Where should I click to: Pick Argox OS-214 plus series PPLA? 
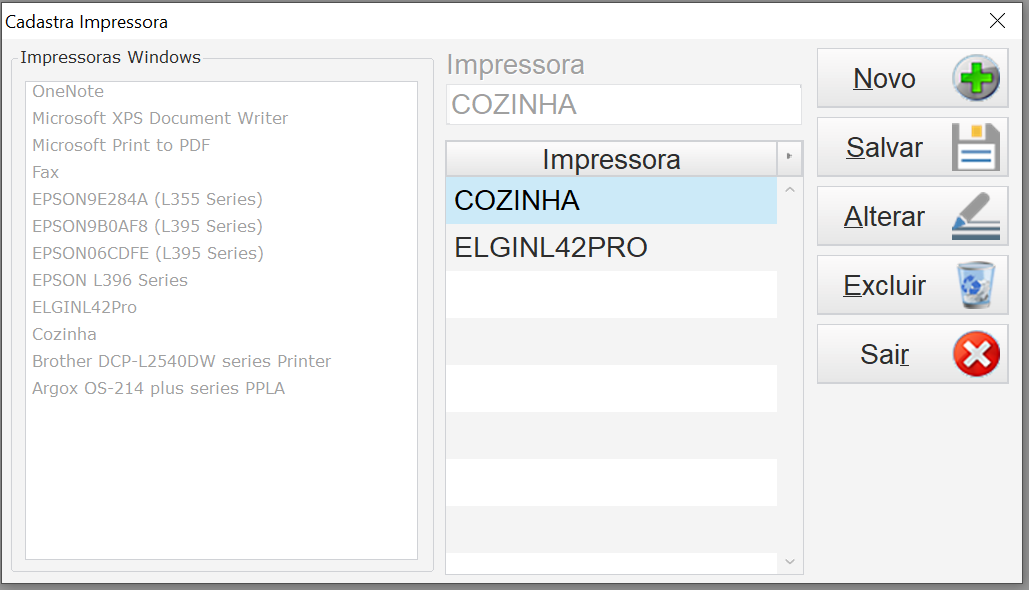point(158,389)
